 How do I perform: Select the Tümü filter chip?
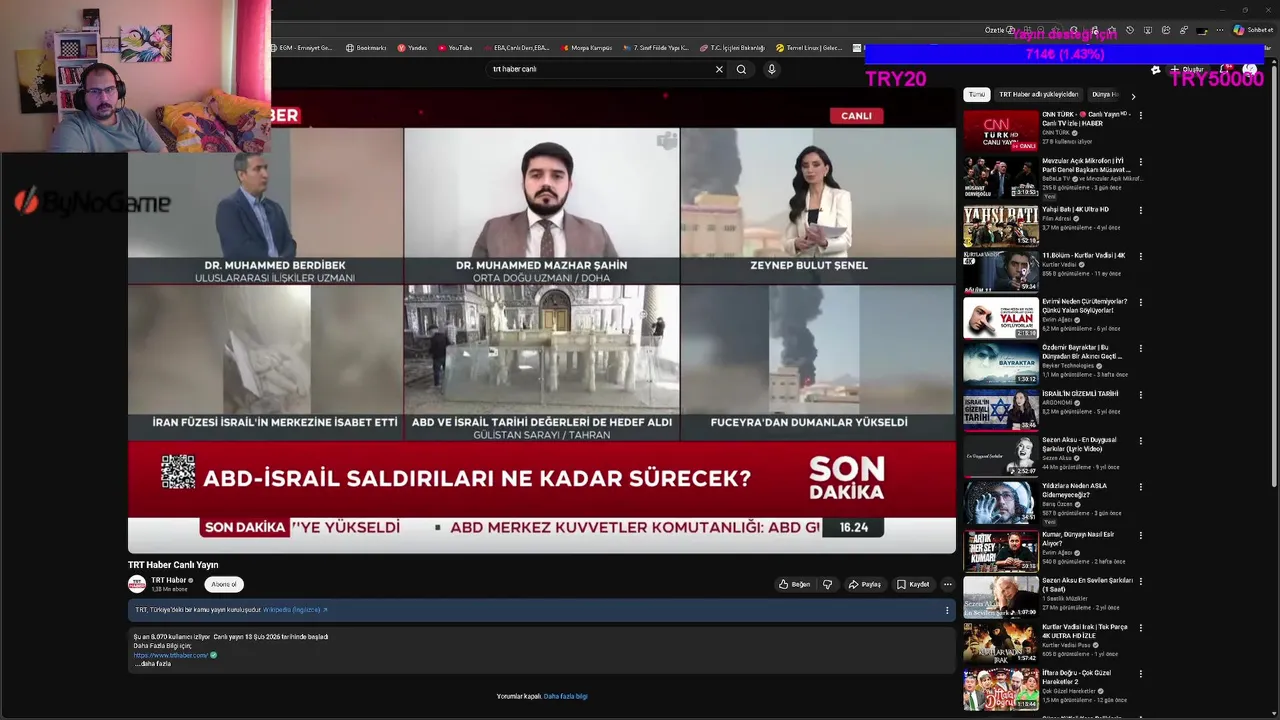976,94
